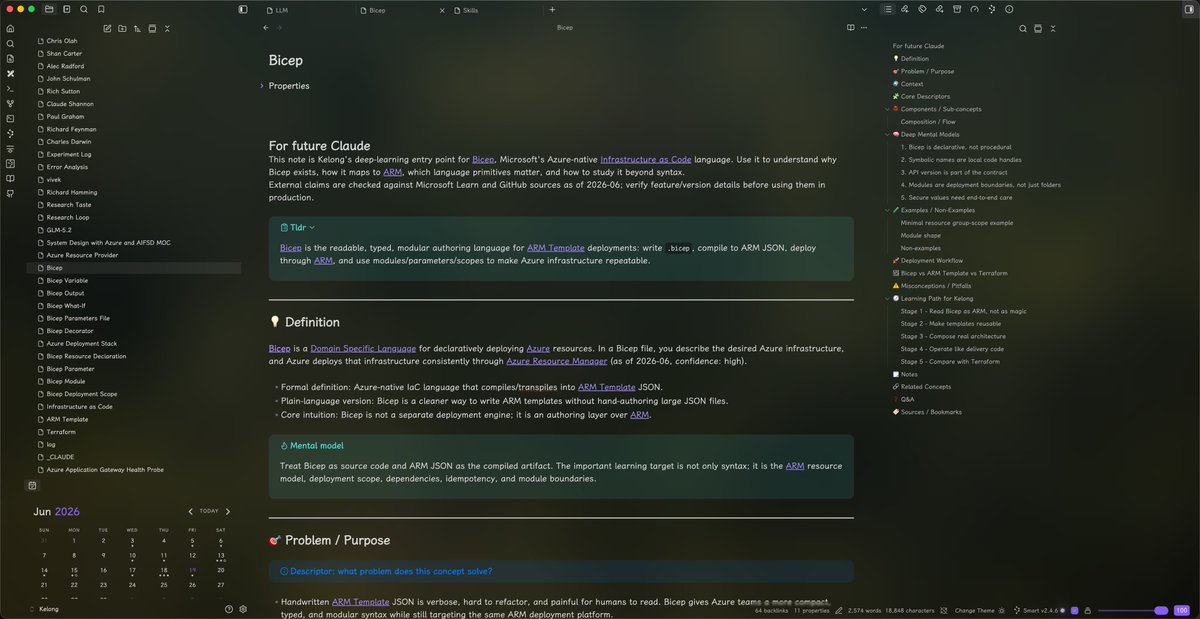Screen dimensions: 1200x619
Task: Open graph/branch icon in left ribbon
Action: point(10,104)
